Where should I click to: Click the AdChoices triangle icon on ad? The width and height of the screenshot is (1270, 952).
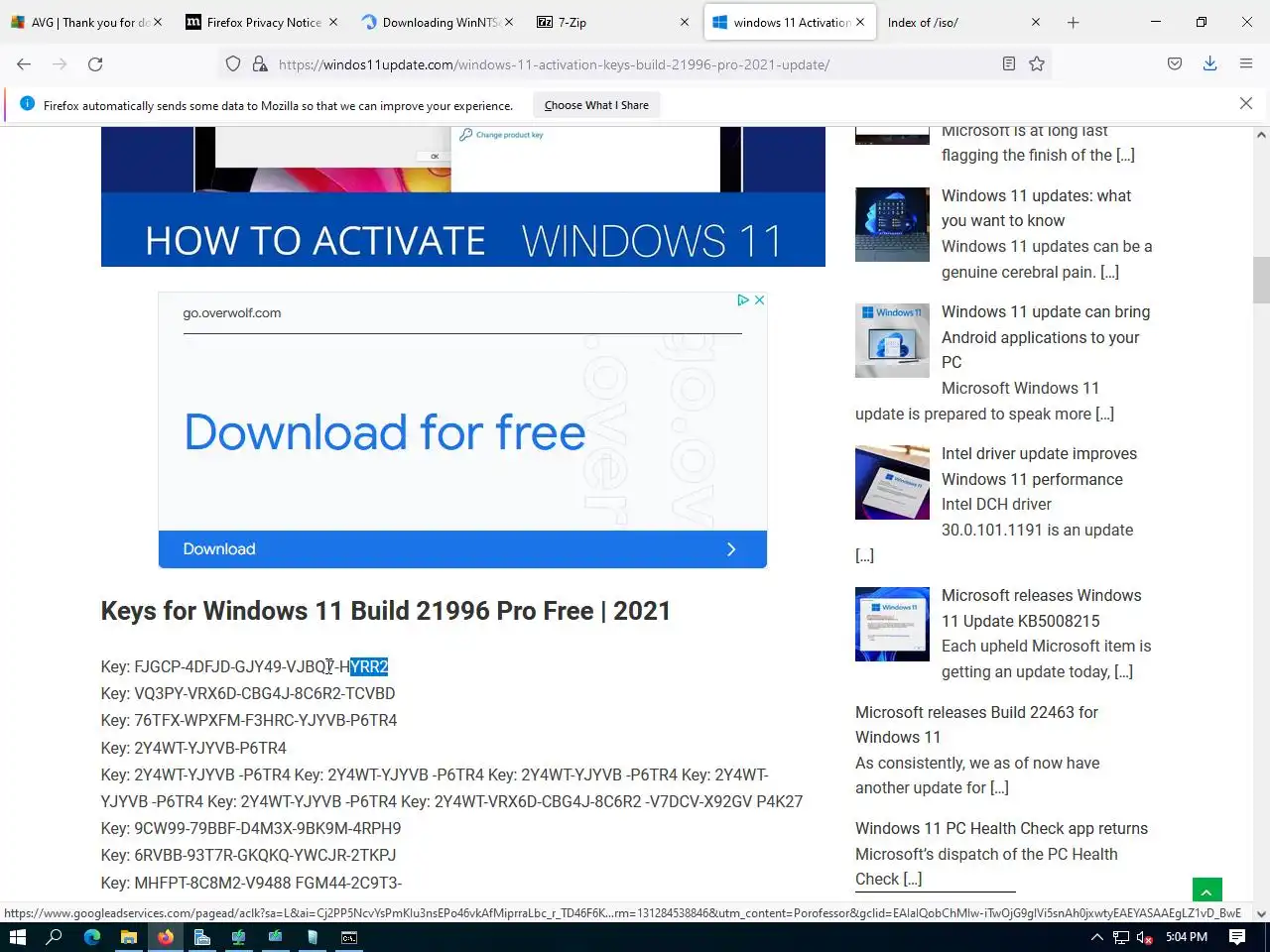point(742,299)
